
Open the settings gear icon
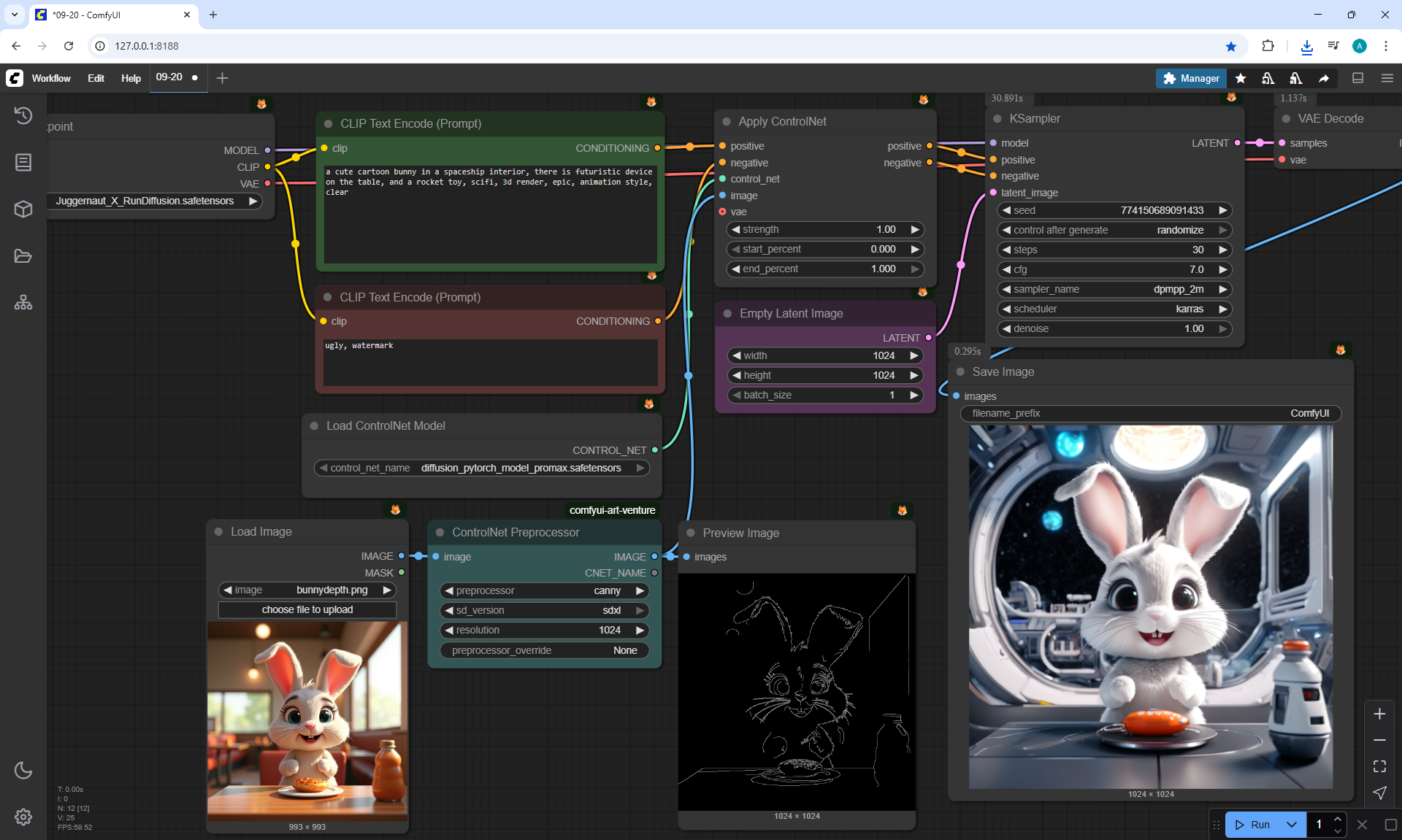click(x=23, y=817)
